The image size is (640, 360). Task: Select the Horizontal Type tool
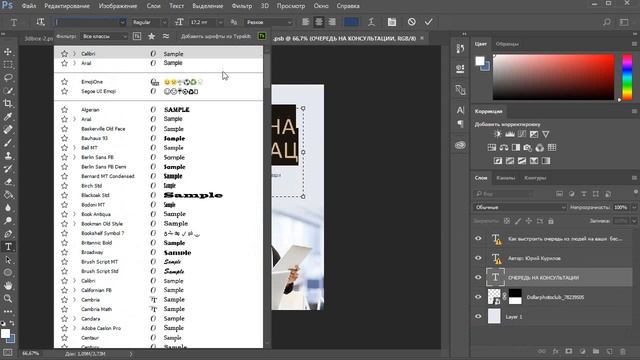coord(8,247)
